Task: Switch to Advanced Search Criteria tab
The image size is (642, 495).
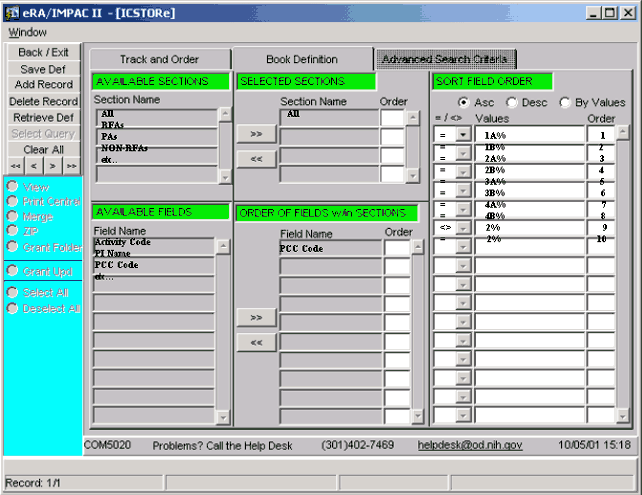Action: click(445, 59)
